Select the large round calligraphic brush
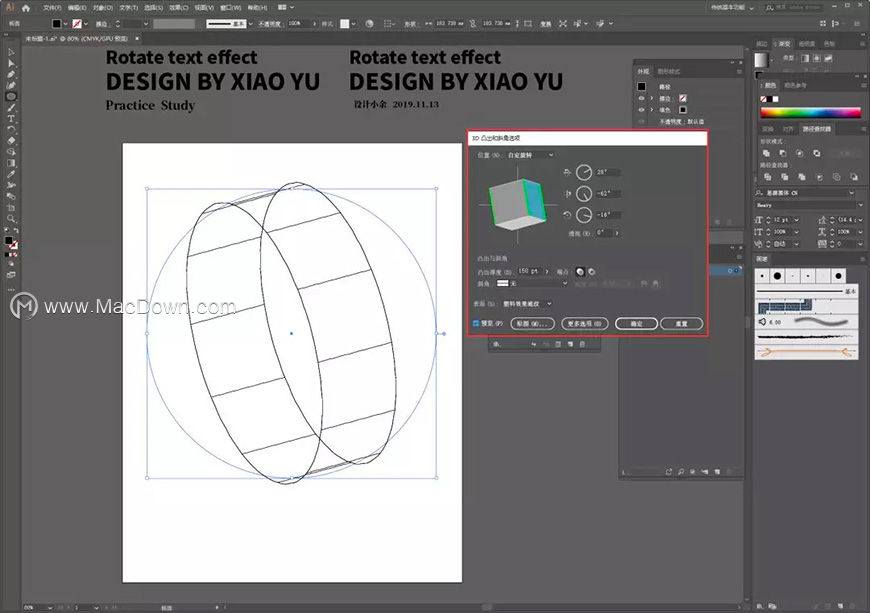870x613 pixels. pos(777,276)
